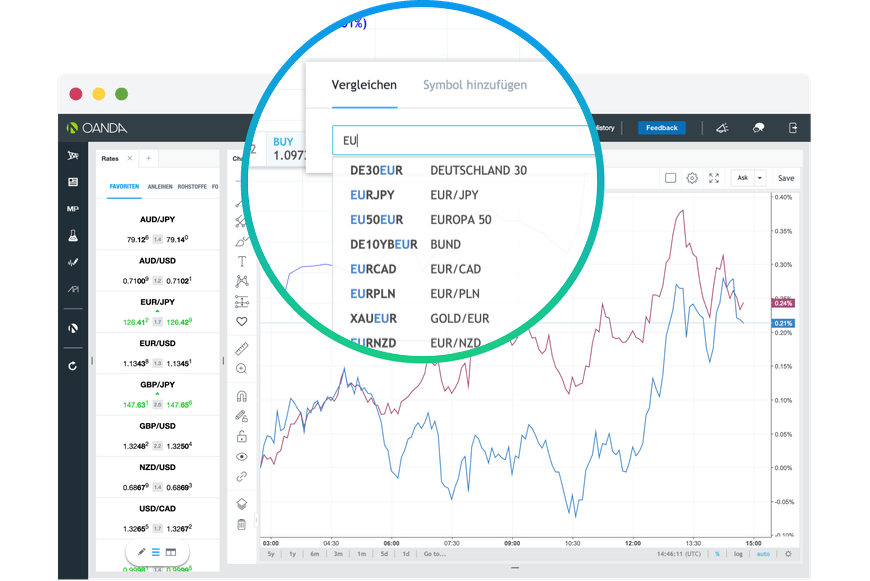
Task: Click the logout icon in the top bar
Action: click(793, 128)
